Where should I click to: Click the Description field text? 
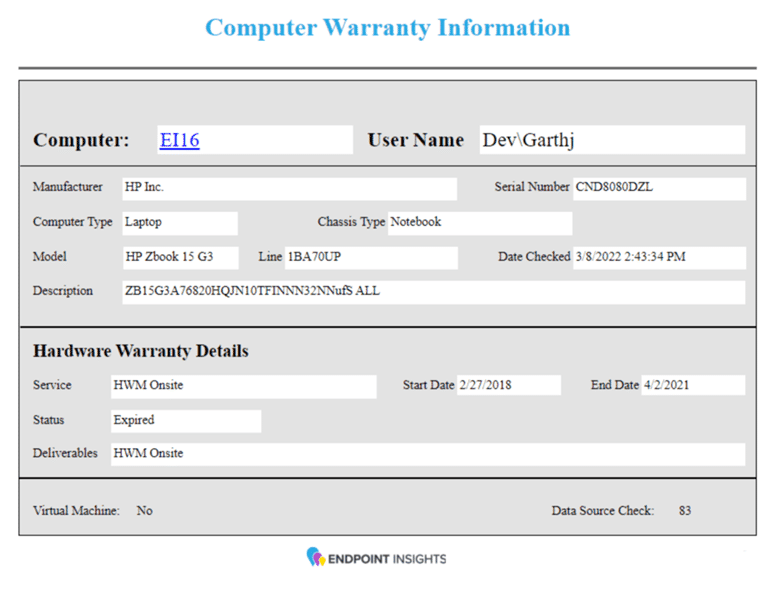[432, 291]
